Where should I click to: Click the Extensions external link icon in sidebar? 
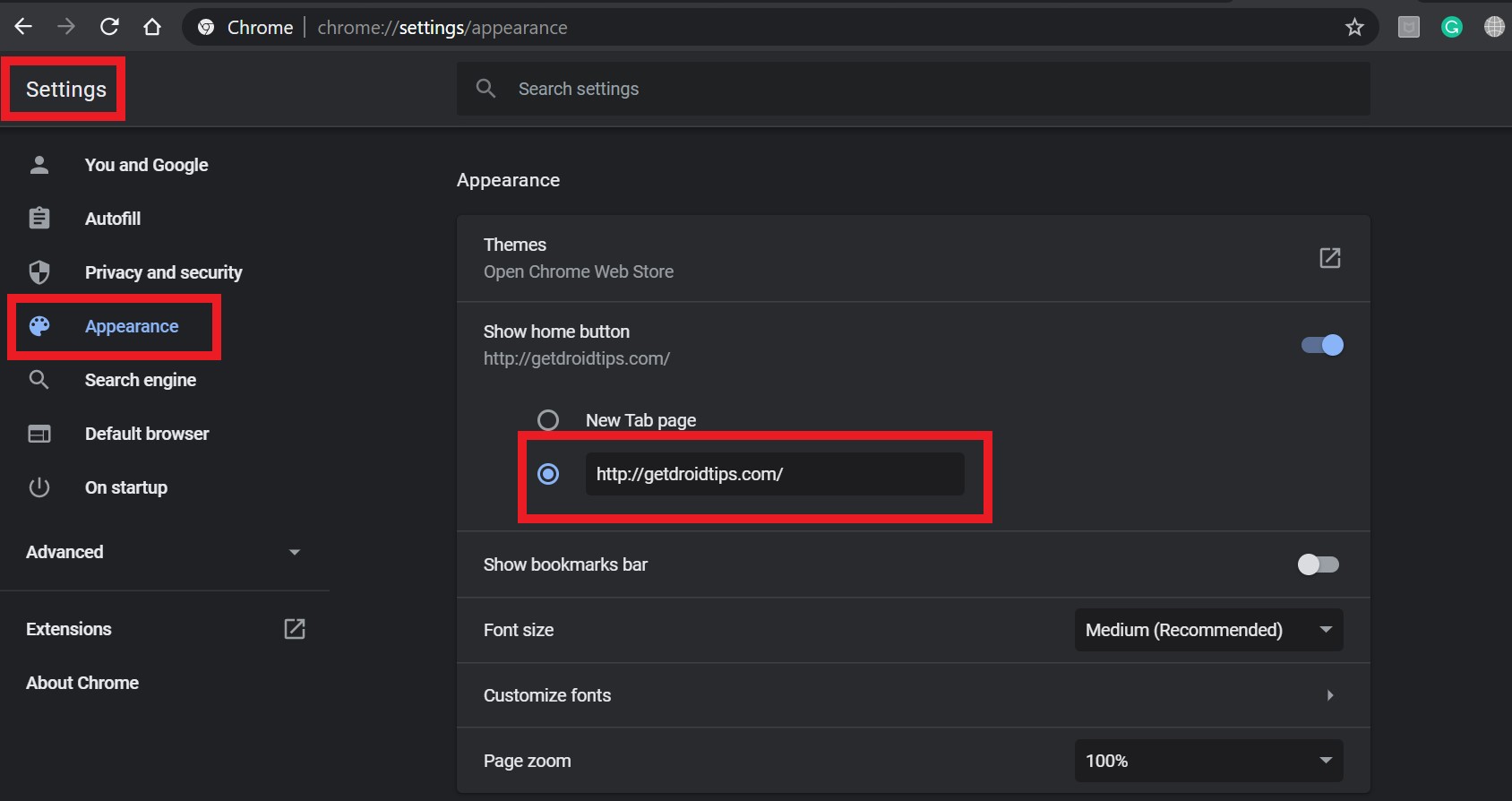point(294,629)
